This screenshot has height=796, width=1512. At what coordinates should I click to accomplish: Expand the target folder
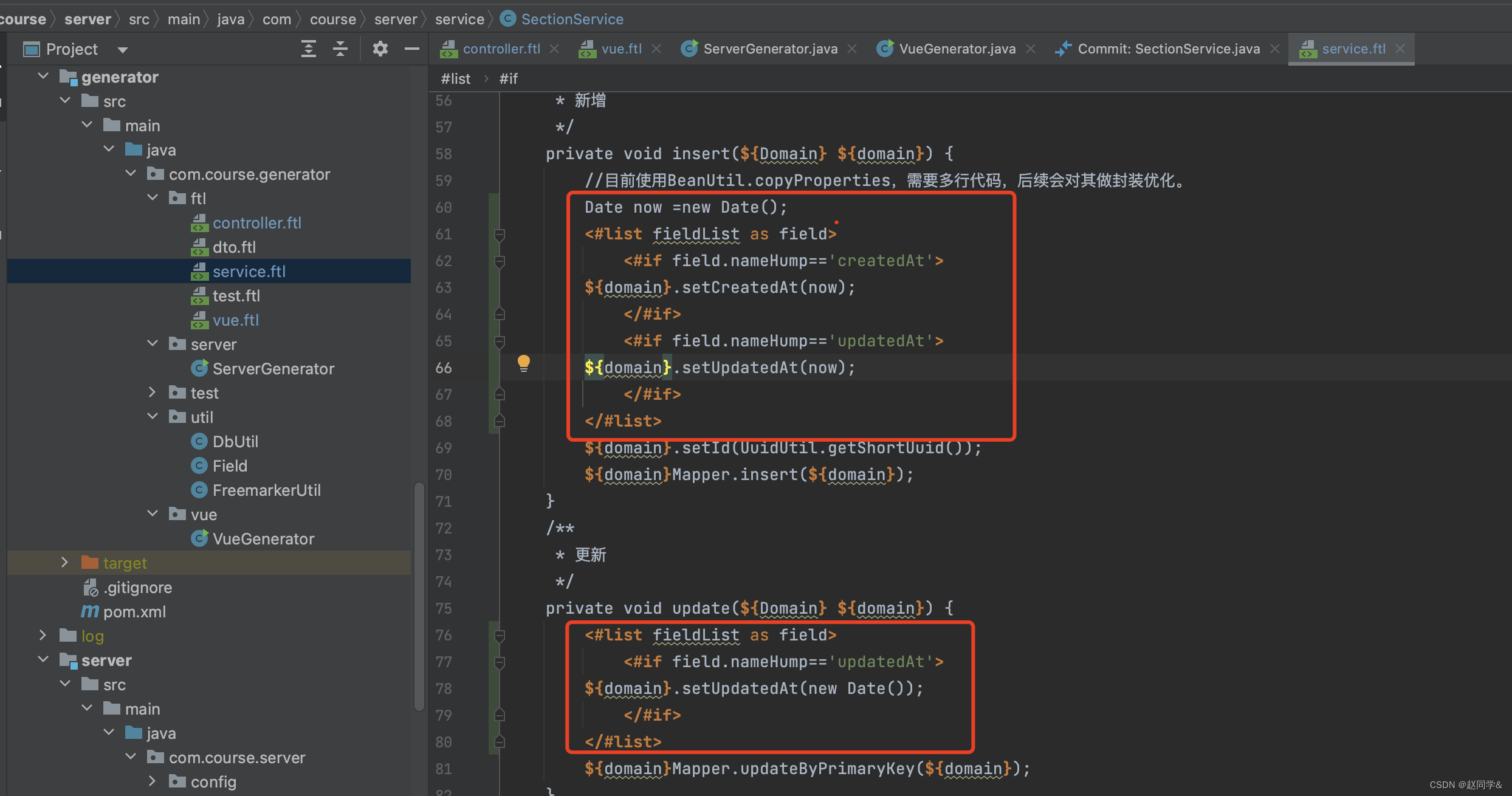64,563
